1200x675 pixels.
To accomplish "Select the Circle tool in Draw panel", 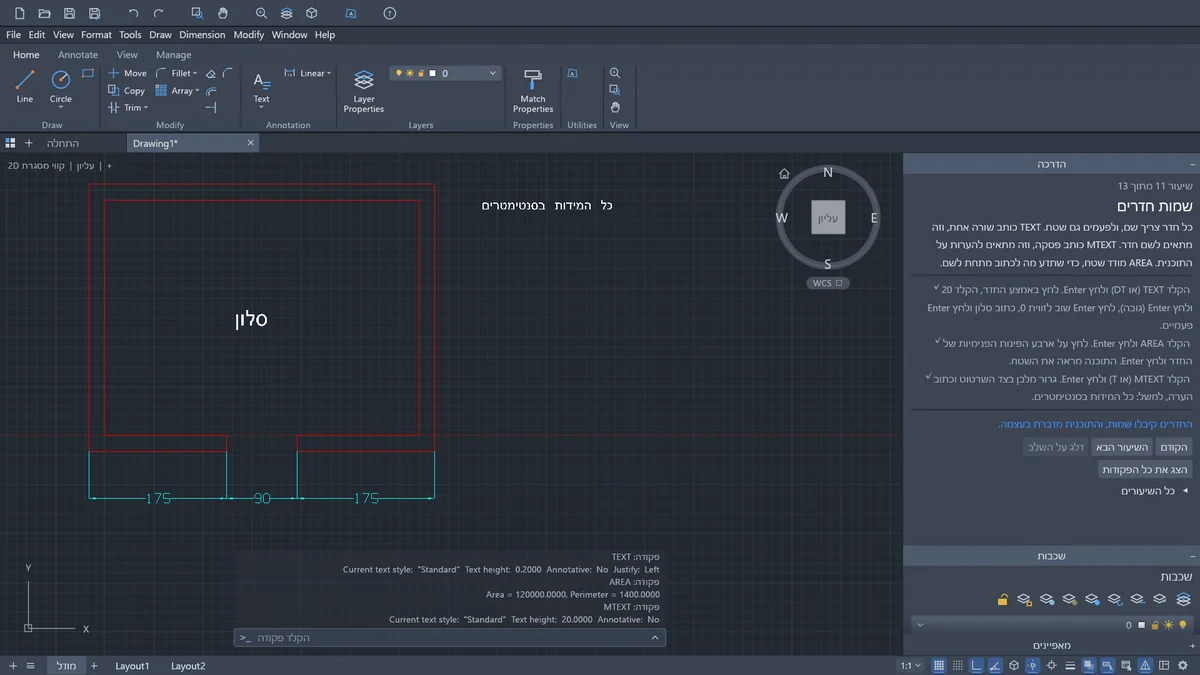I will click(x=61, y=86).
